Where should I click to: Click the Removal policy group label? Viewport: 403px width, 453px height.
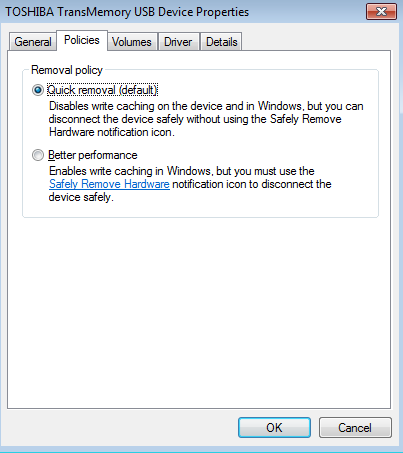point(67,70)
